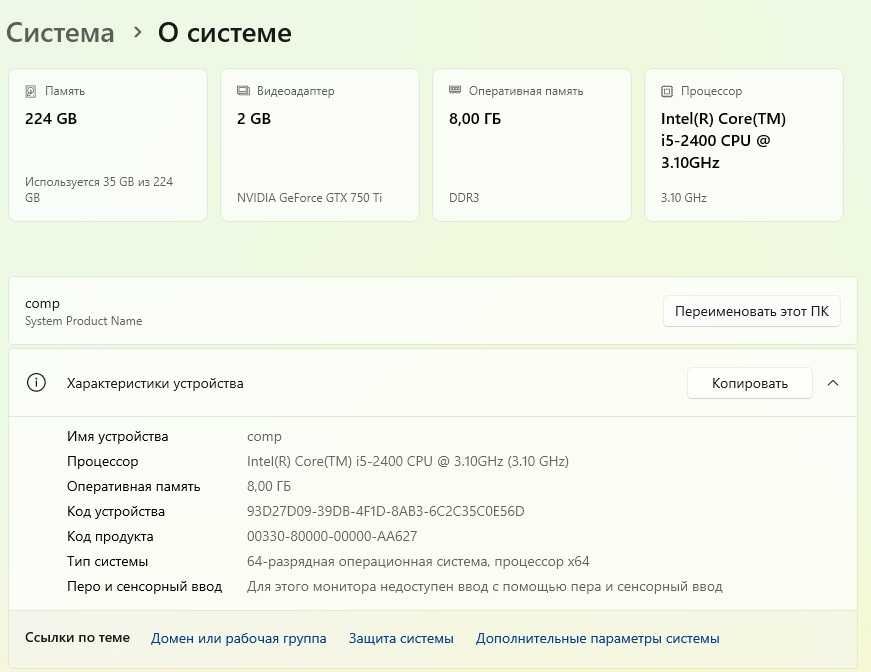Open the Оперативная память 8,00 ГБ card
Image resolution: width=871 pixels, height=672 pixels.
coord(532,145)
